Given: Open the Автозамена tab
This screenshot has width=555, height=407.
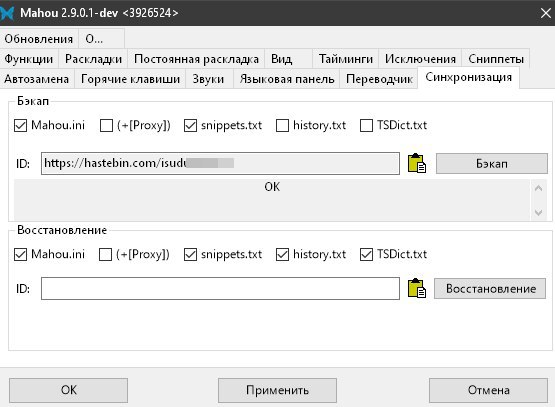Looking at the screenshot, I should coord(37,79).
